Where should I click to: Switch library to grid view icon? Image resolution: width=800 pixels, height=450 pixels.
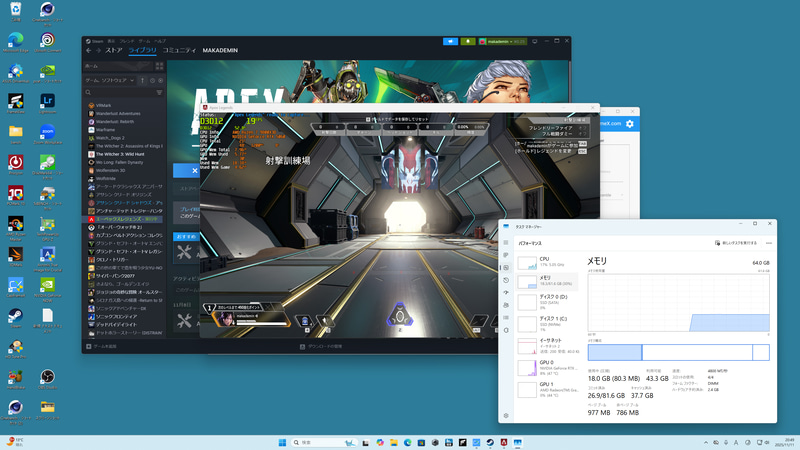coord(159,66)
